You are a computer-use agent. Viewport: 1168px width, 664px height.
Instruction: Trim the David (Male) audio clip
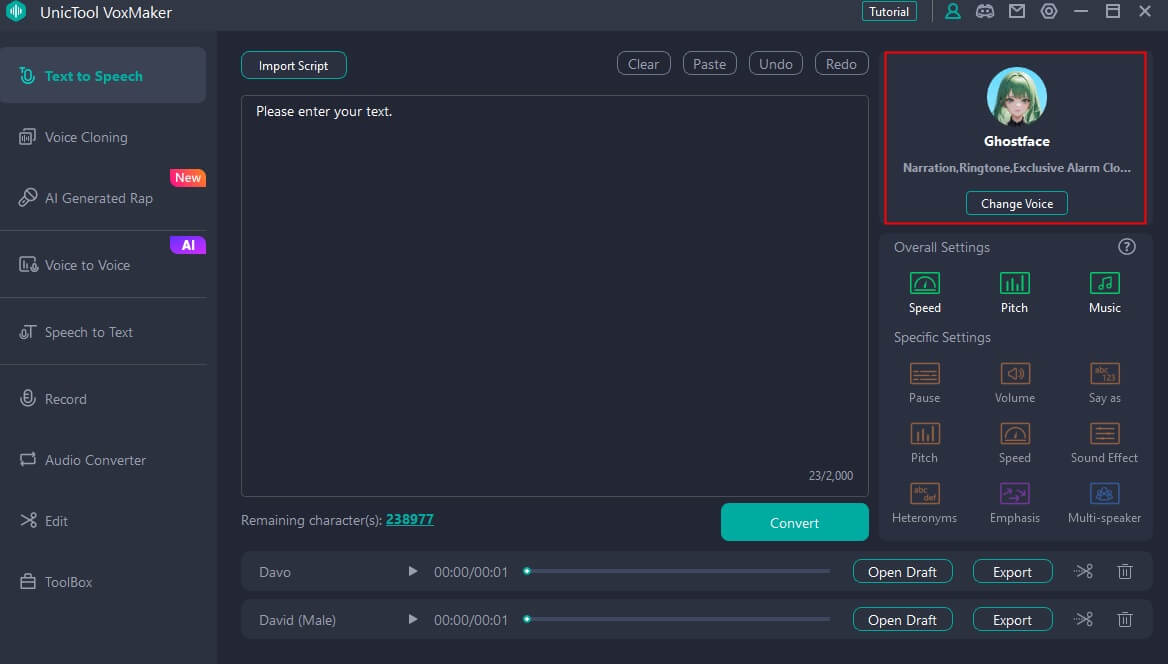(x=1084, y=620)
